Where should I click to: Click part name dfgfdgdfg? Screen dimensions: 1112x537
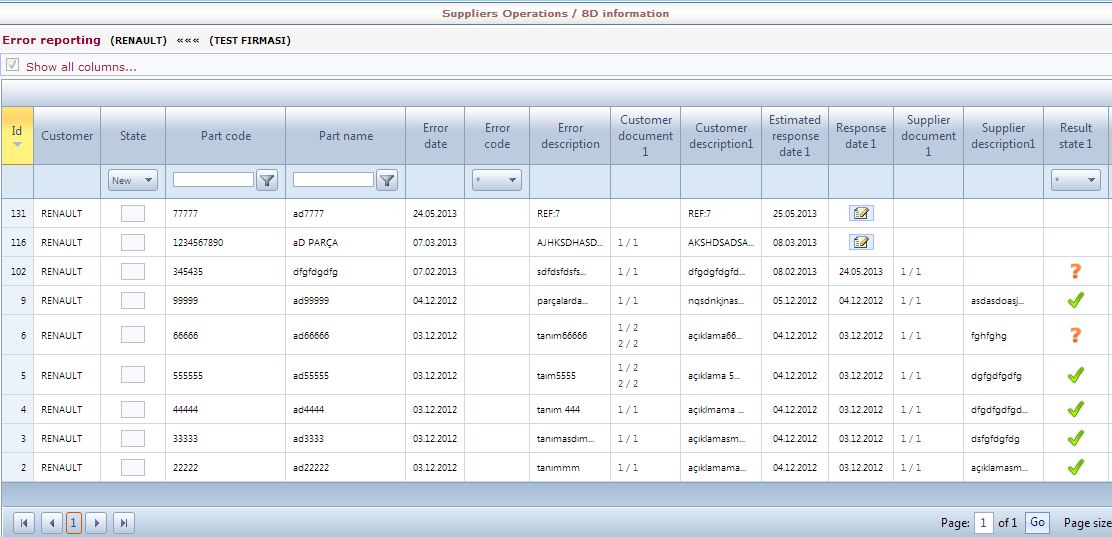pos(315,272)
